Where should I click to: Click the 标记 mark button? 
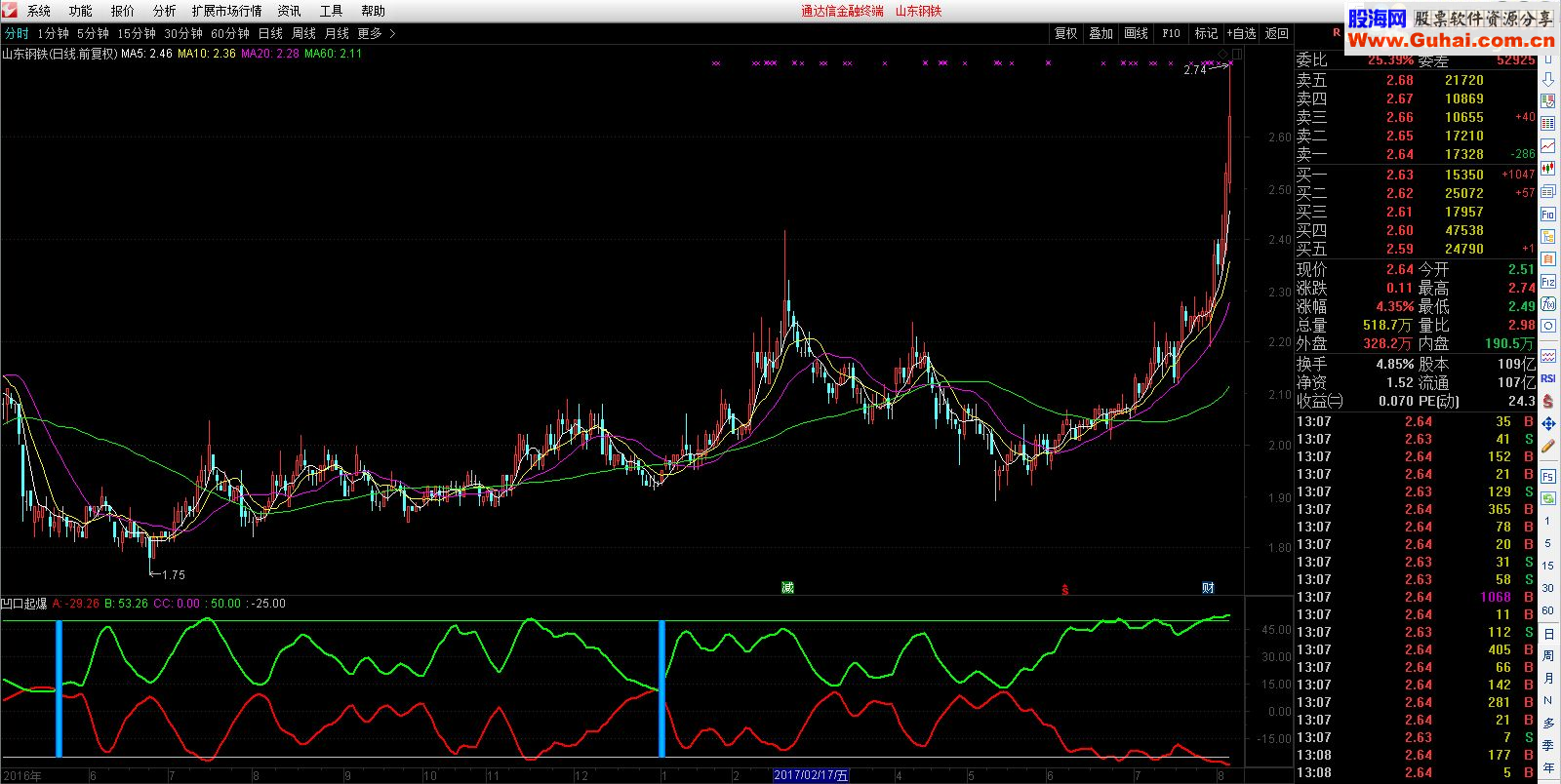point(1206,33)
